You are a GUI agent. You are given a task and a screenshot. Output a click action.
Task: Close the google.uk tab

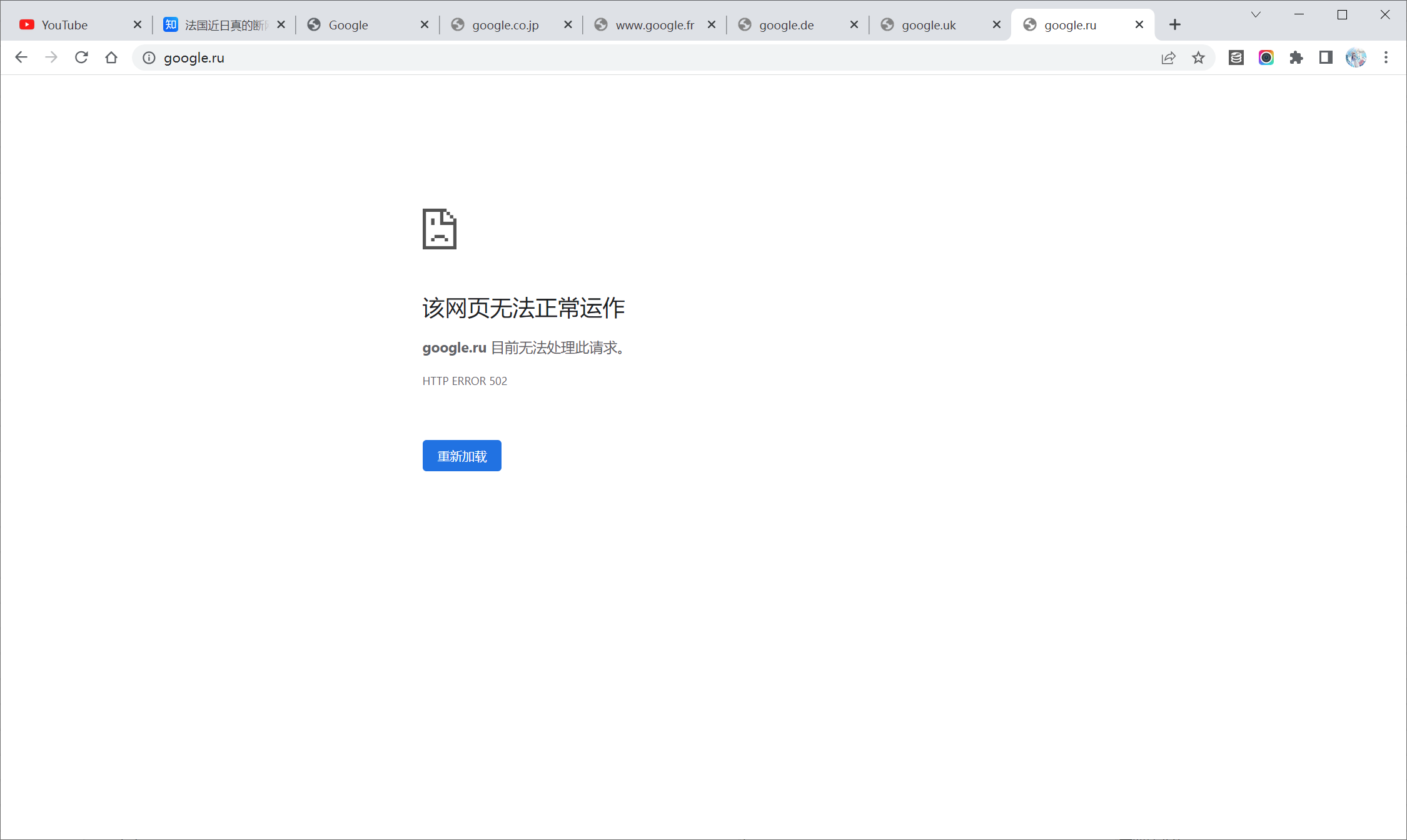point(997,24)
